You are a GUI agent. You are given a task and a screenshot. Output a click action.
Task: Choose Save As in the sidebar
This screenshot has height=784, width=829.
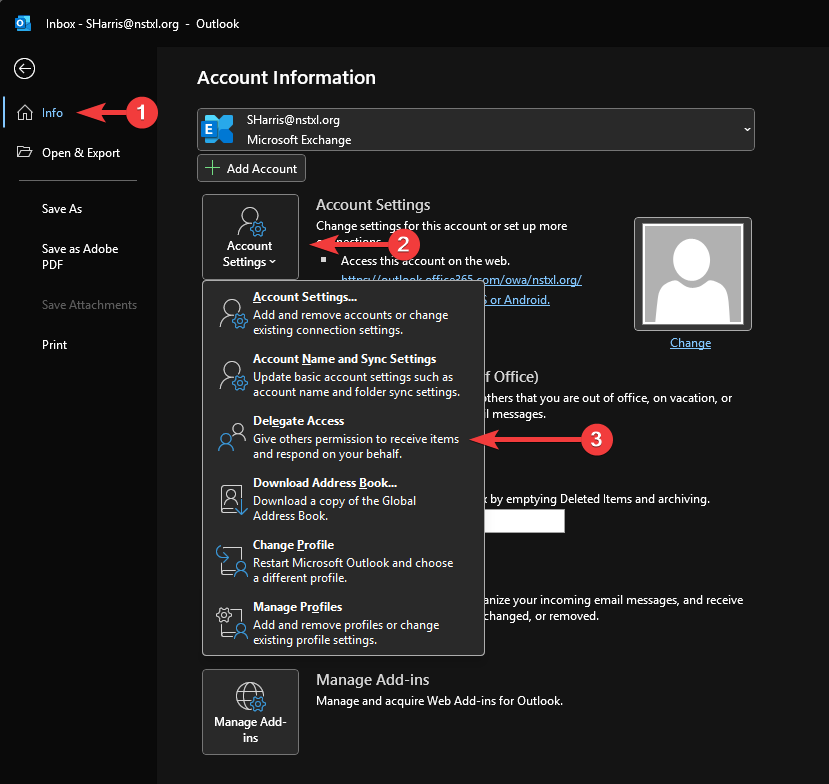62,209
